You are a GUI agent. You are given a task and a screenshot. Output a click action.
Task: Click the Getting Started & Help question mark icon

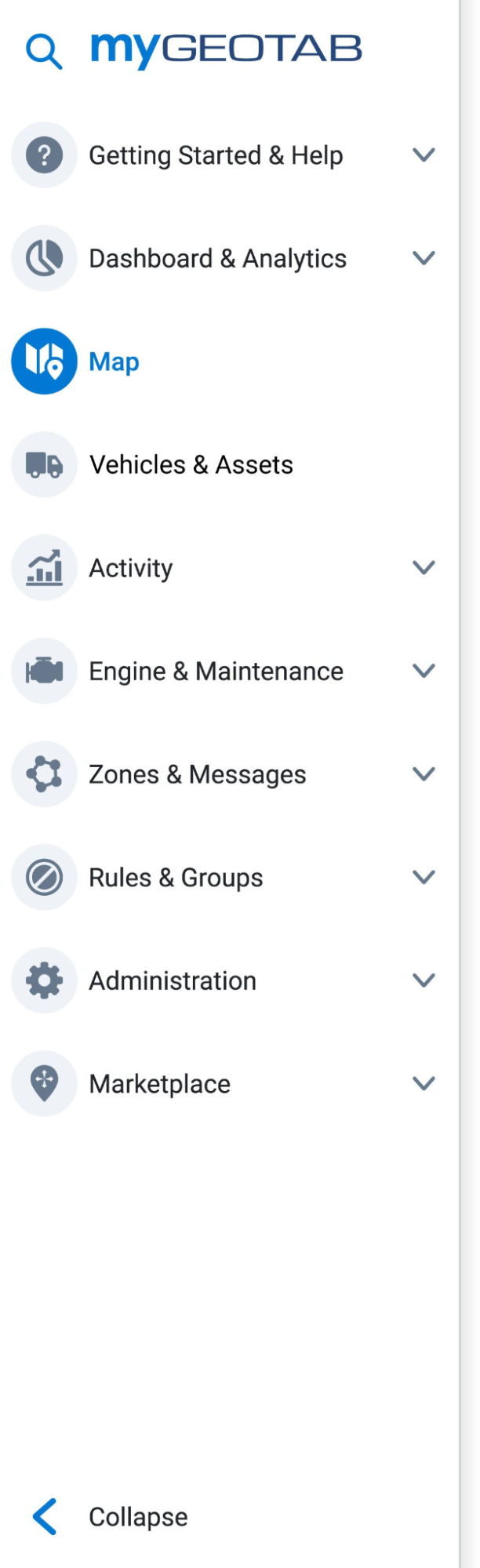[x=44, y=155]
